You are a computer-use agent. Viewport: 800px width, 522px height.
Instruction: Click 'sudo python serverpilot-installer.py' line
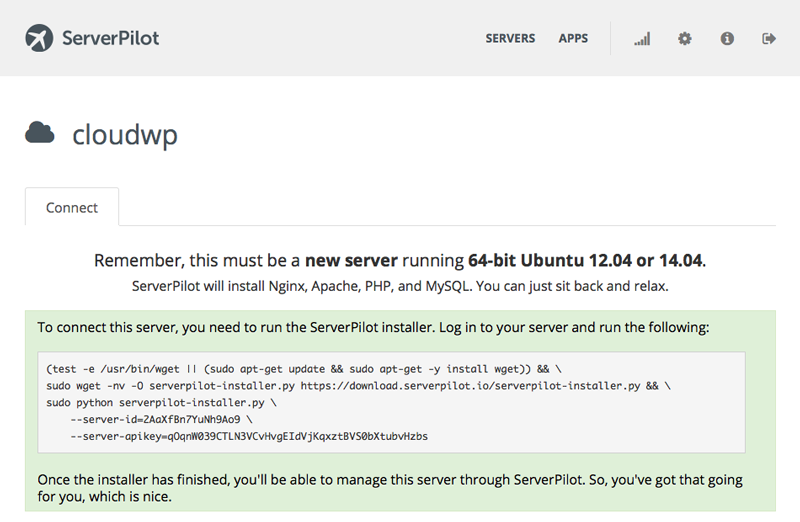[161, 403]
